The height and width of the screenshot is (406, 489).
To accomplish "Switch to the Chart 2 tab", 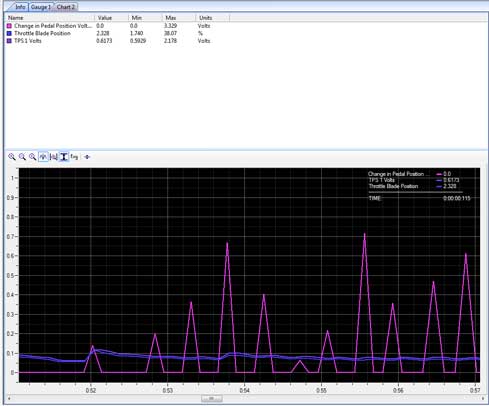I will click(66, 7).
